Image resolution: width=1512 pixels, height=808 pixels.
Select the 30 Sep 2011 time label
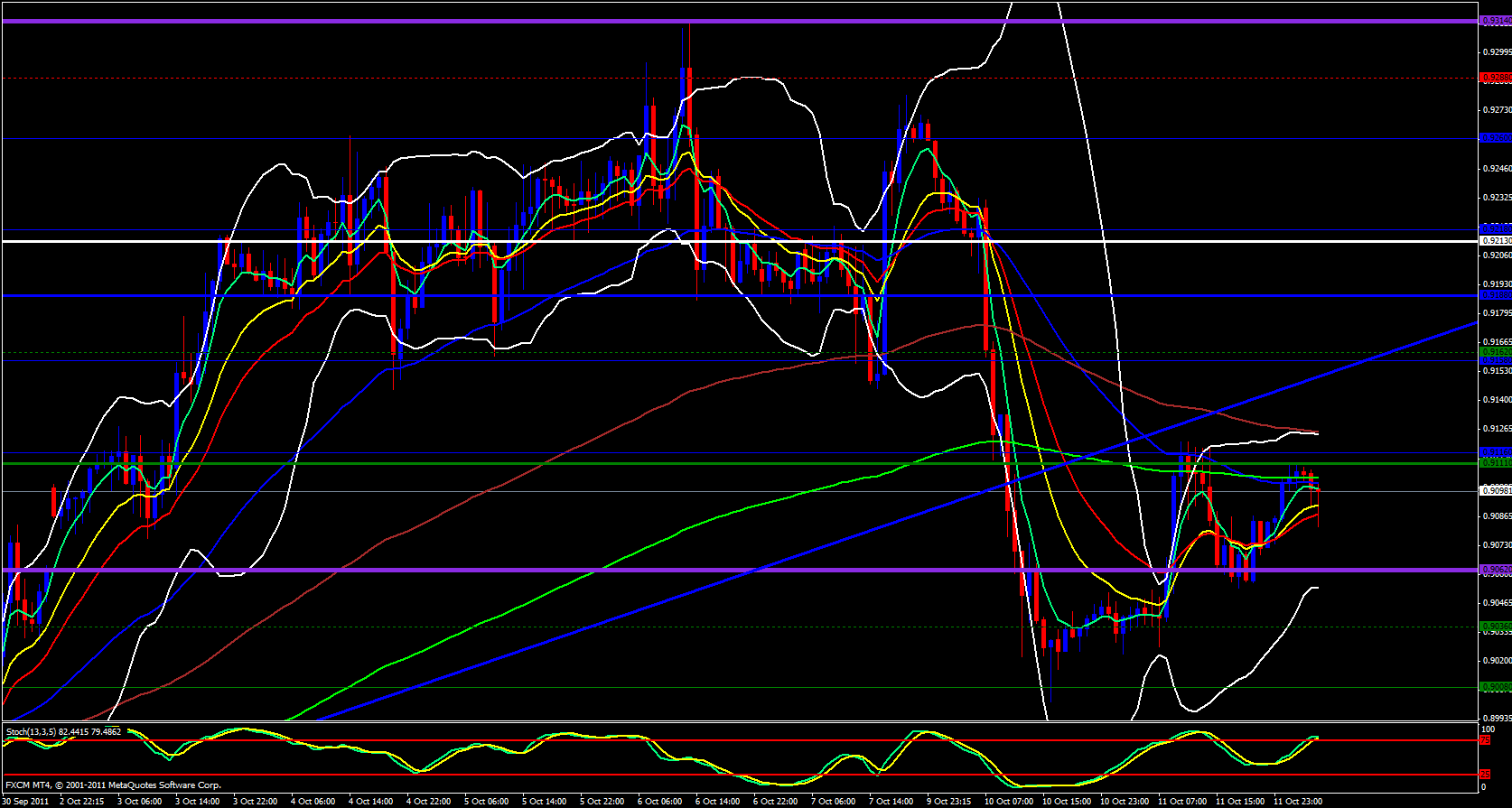click(x=25, y=801)
